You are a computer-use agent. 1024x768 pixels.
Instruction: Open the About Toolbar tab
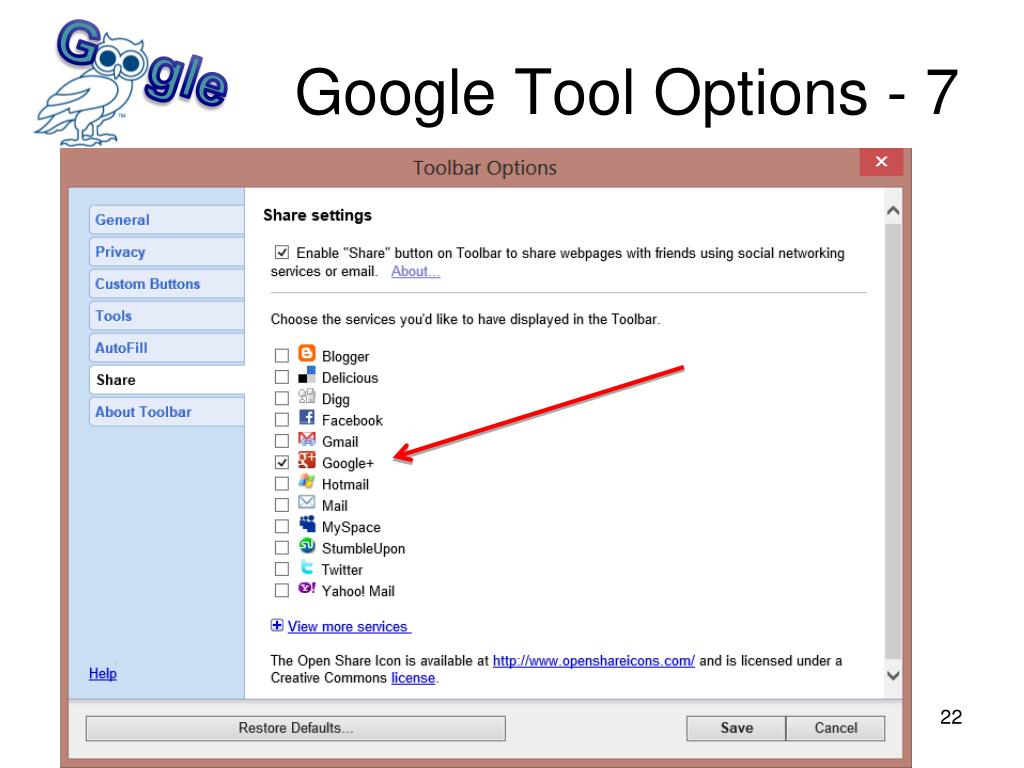pos(167,412)
